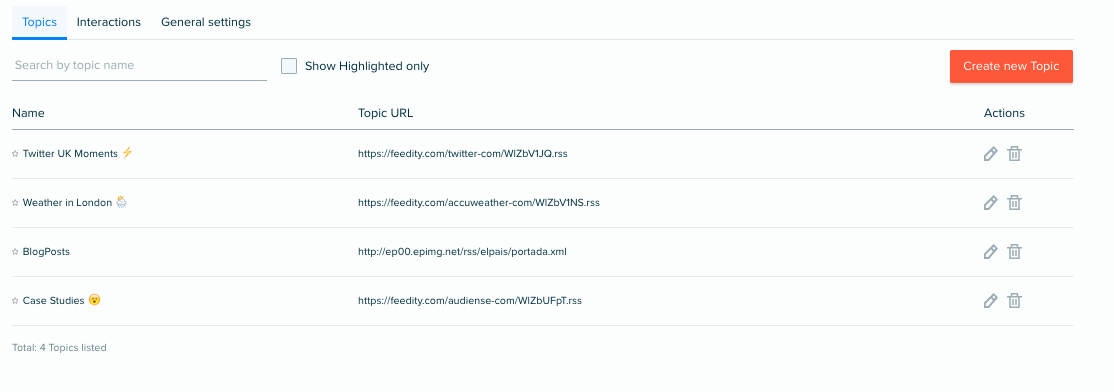Open the Case Studies feedity URL
1114x392 pixels.
[470, 300]
